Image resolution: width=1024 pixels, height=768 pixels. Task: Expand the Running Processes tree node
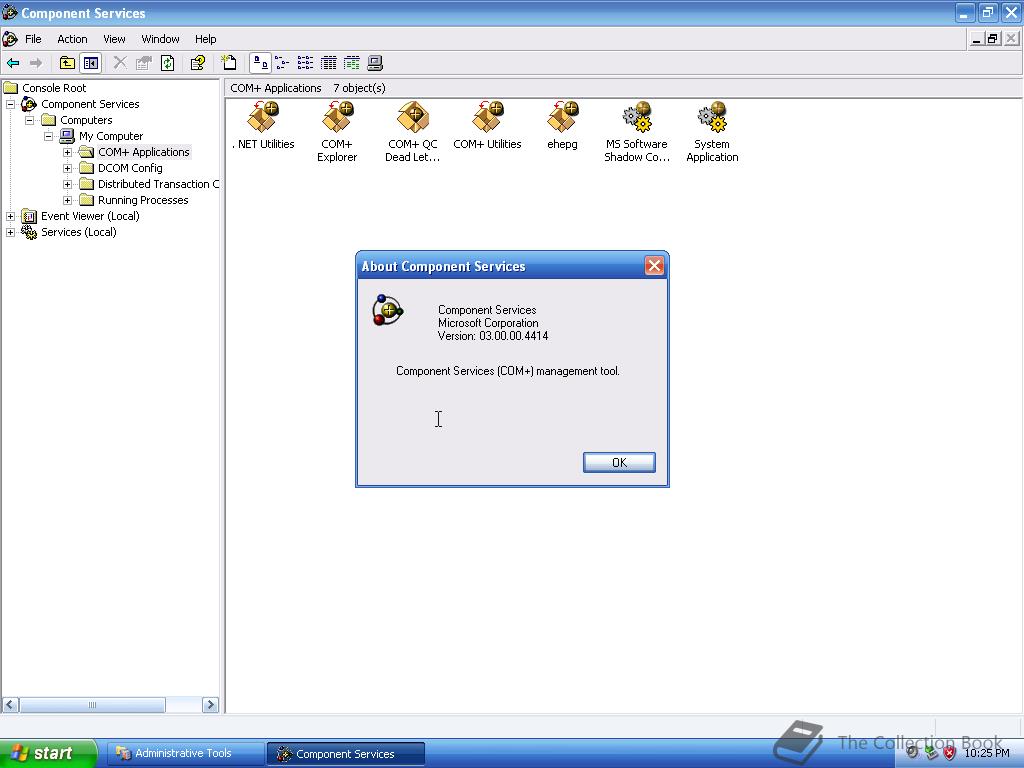point(67,200)
